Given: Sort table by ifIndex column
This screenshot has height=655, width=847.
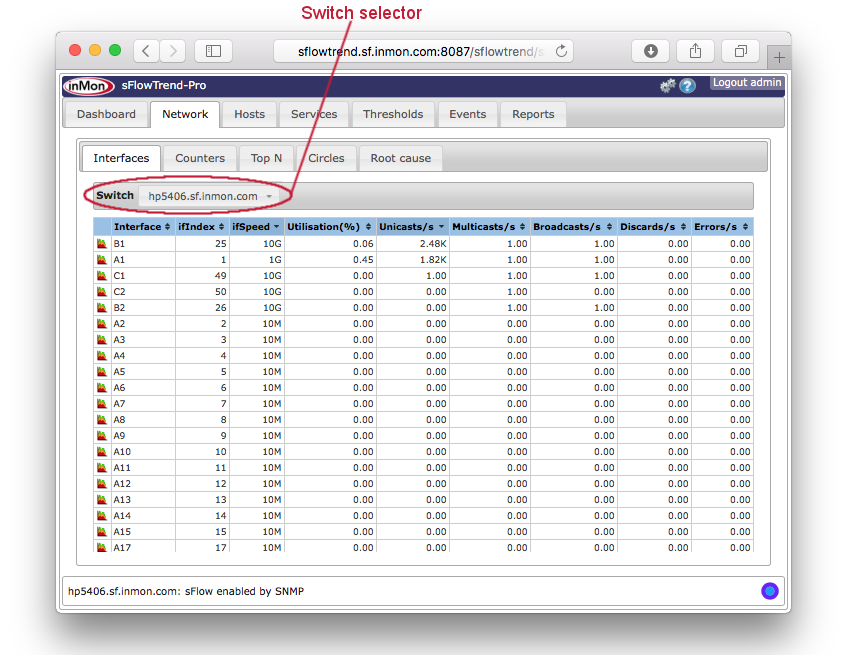Looking at the screenshot, I should tap(201, 227).
